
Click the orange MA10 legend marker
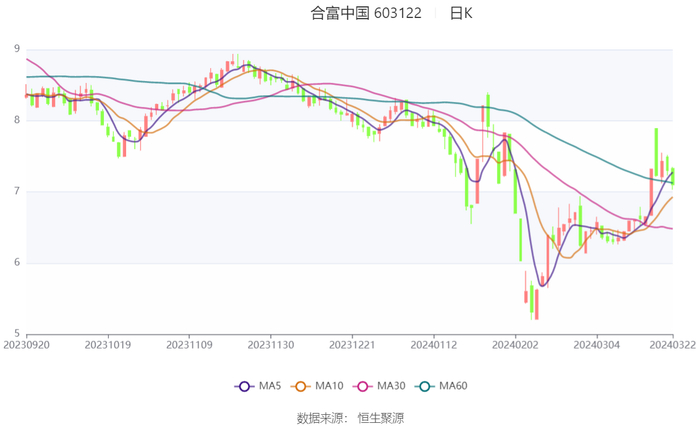coord(301,386)
